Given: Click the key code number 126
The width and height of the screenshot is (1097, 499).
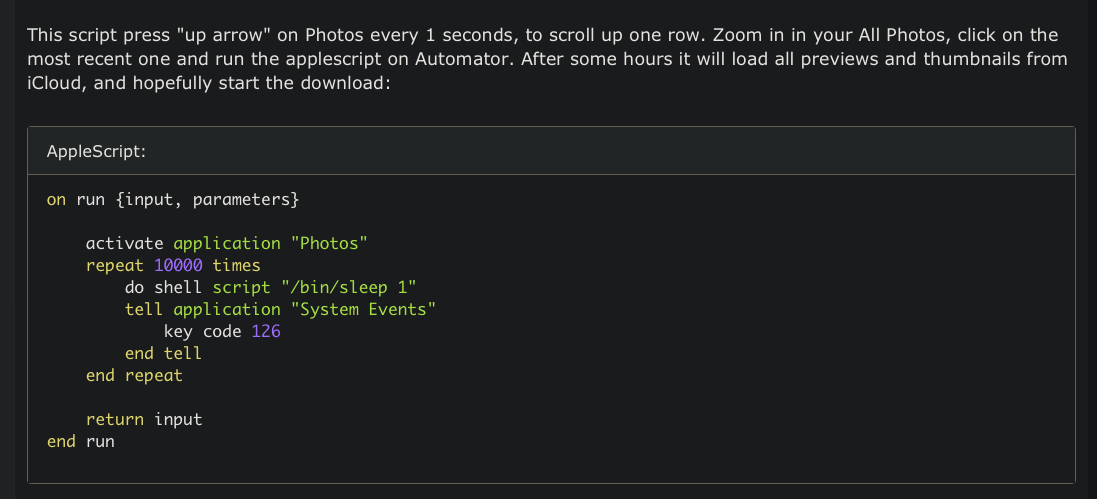Looking at the screenshot, I should (x=266, y=331).
